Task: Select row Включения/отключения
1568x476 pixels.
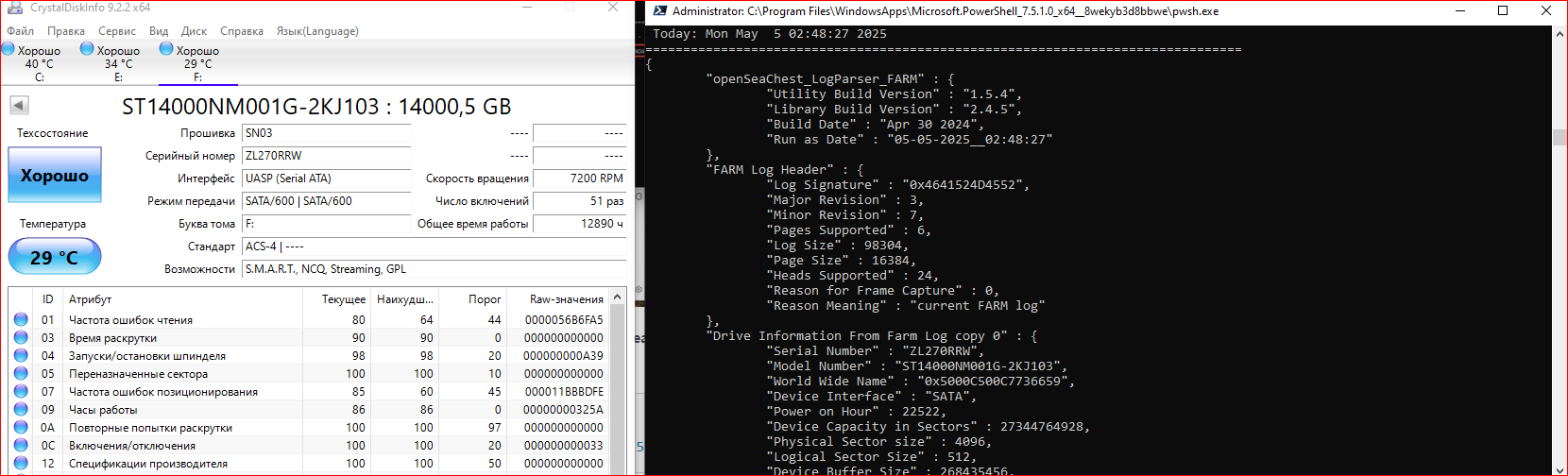Action: (309, 446)
